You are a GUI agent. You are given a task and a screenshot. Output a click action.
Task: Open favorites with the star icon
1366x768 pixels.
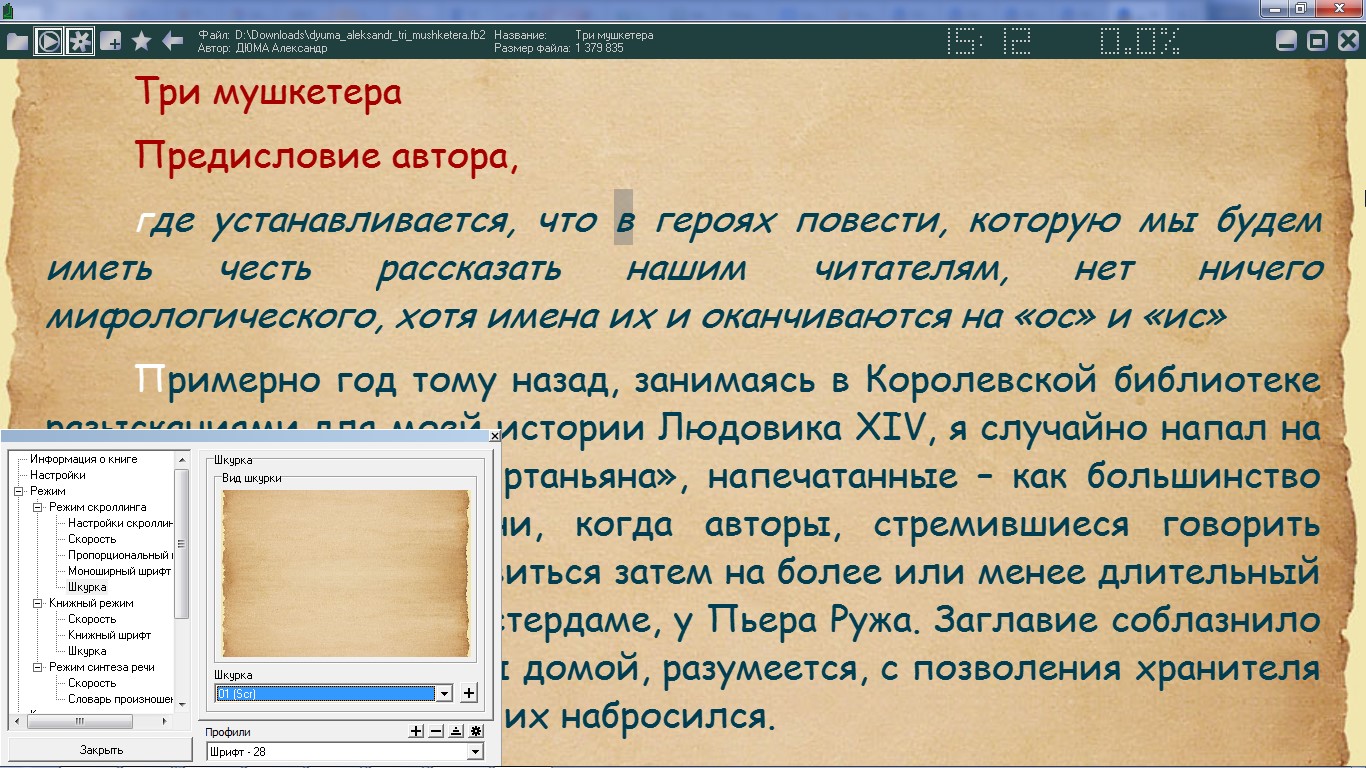click(142, 41)
